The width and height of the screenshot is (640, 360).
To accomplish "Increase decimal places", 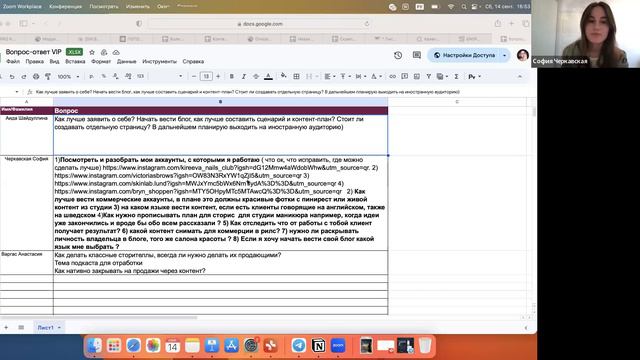I will pos(128,76).
